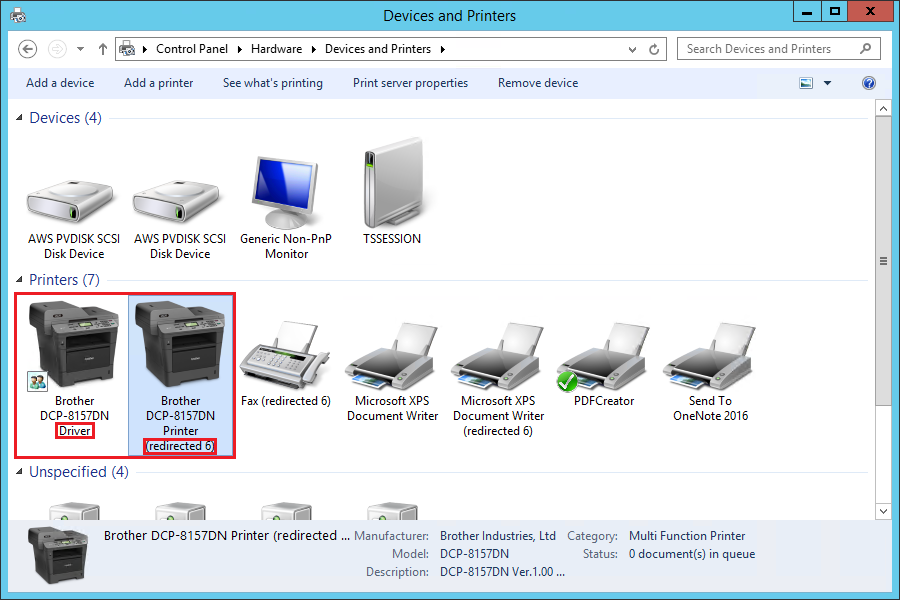Click the search magnifier icon
The height and width of the screenshot is (600, 900).
tap(866, 49)
